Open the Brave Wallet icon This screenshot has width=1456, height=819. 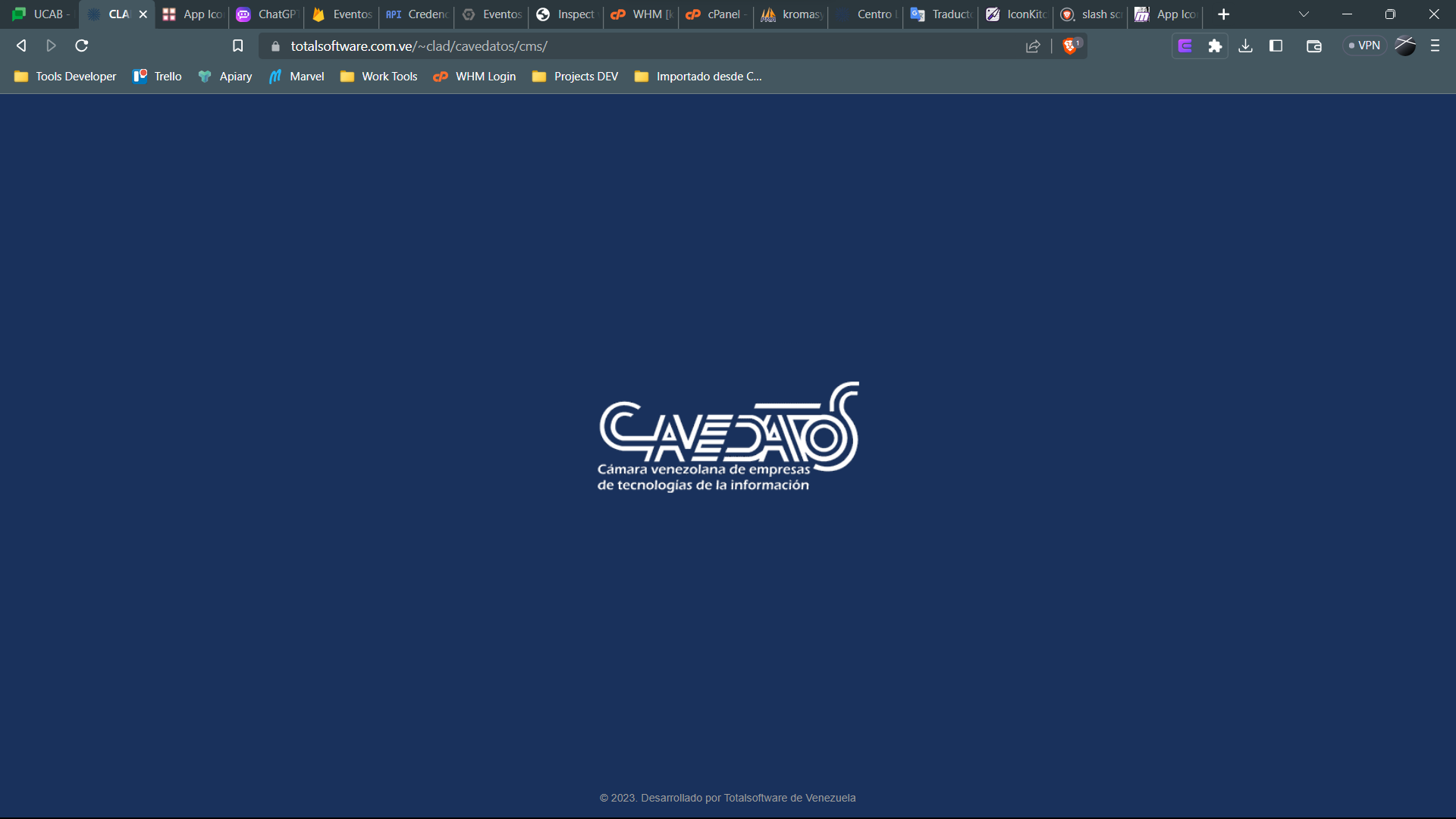pyautogui.click(x=1314, y=46)
